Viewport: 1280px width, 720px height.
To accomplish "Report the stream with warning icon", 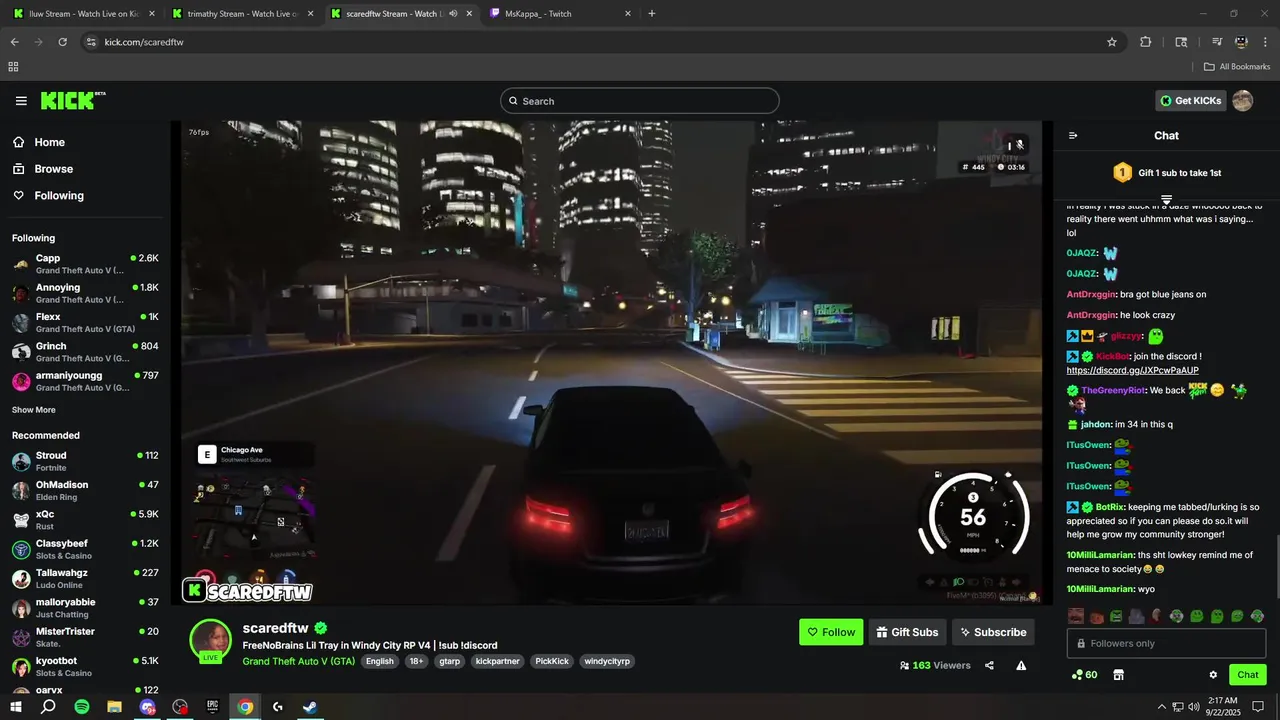I will [1021, 665].
